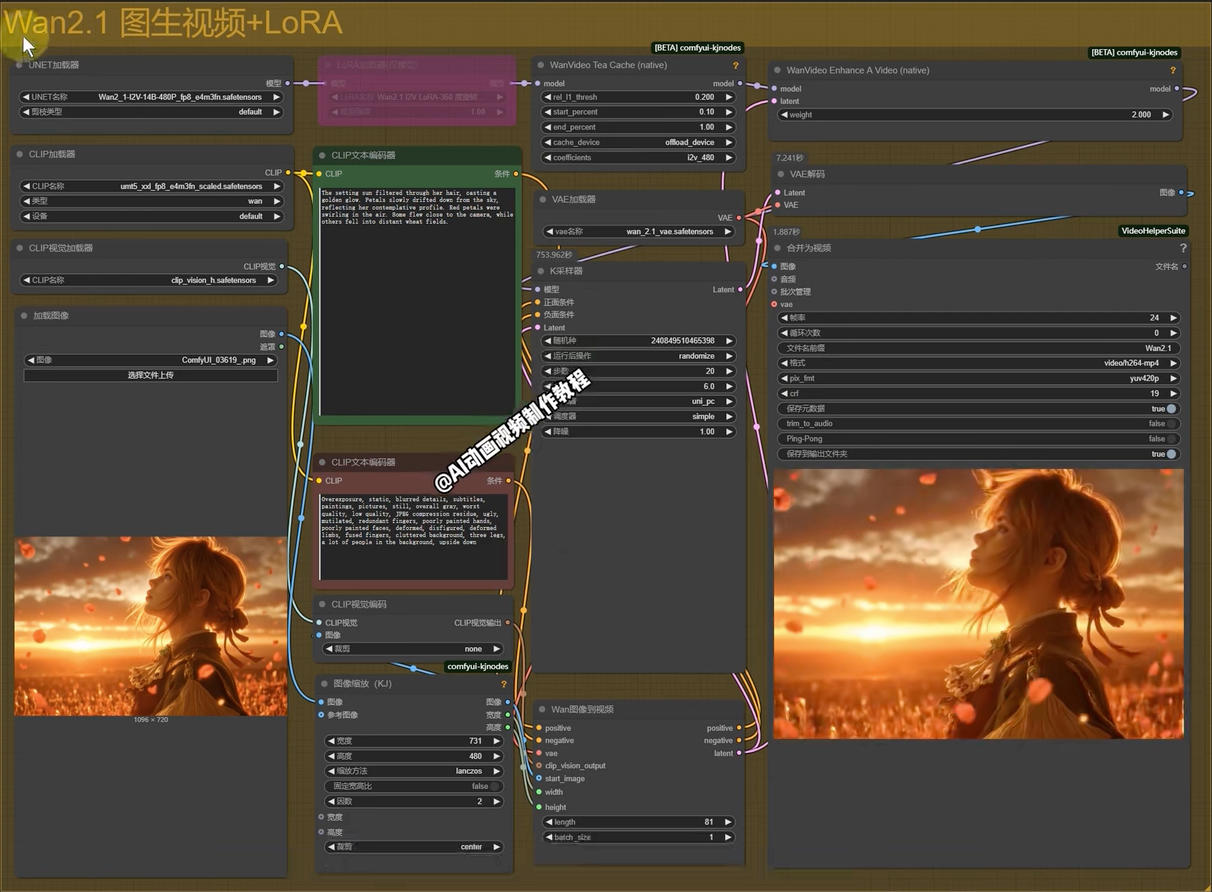Screen dimensions: 1212x892
Task: Click the output video preview in 合并为视频
Action: point(978,604)
